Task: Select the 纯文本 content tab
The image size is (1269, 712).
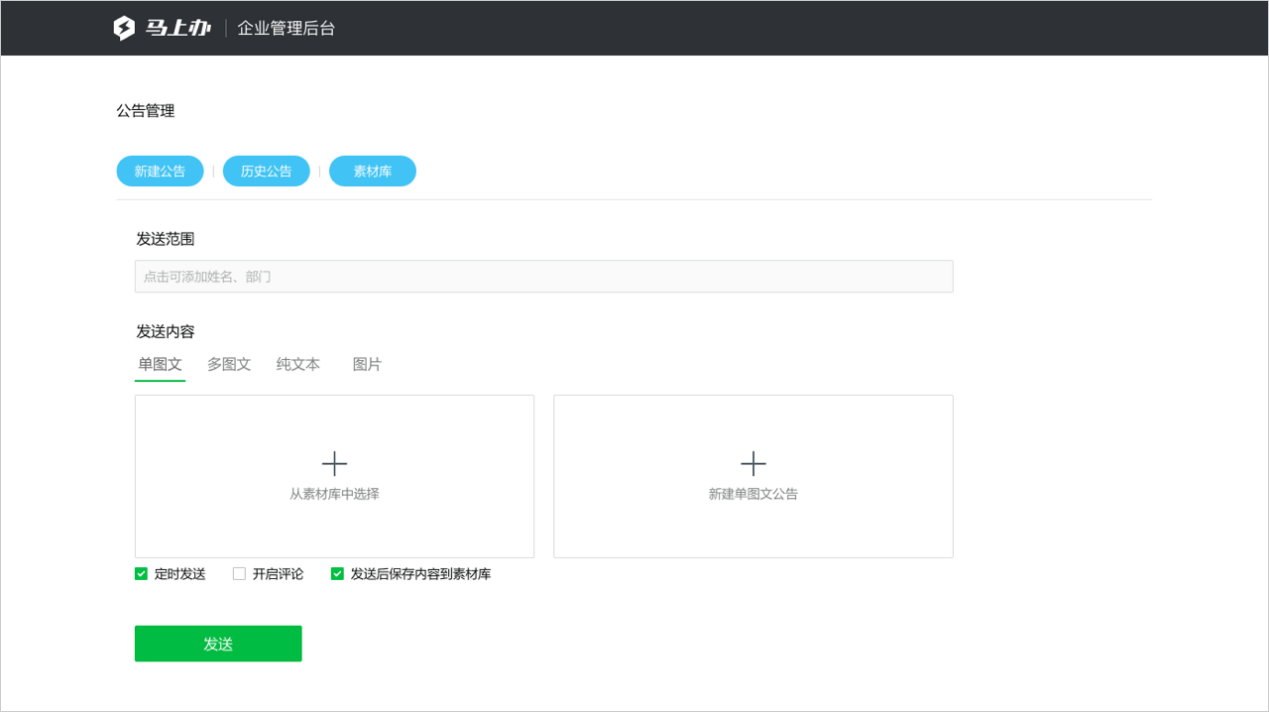Action: pyautogui.click(x=298, y=365)
